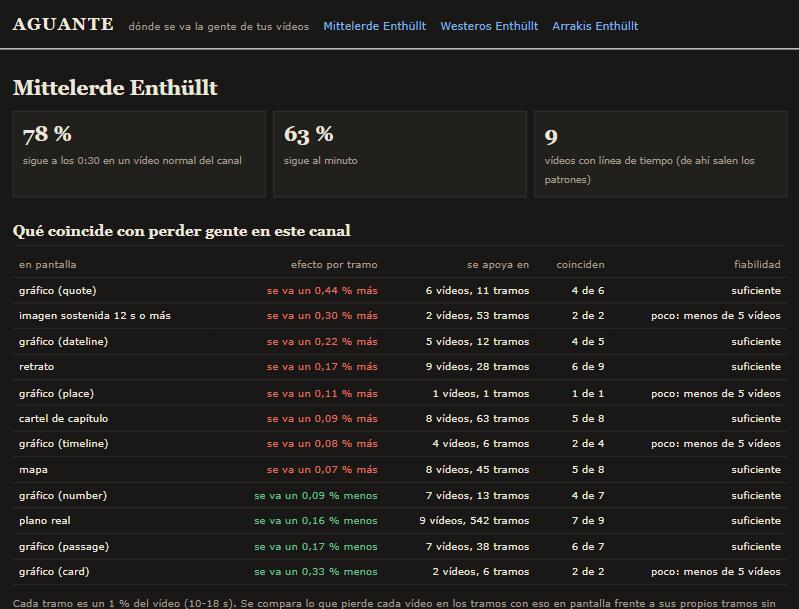Screen dimensions: 799x609
Task: Click '7 vídeos, 38 tramos' cell
Action: (477, 546)
